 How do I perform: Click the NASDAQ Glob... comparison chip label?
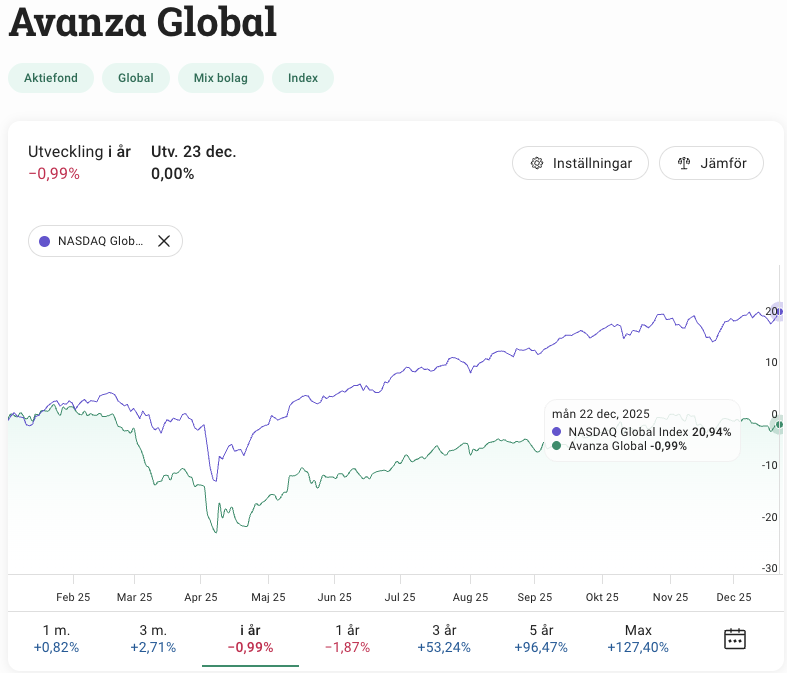tap(100, 241)
